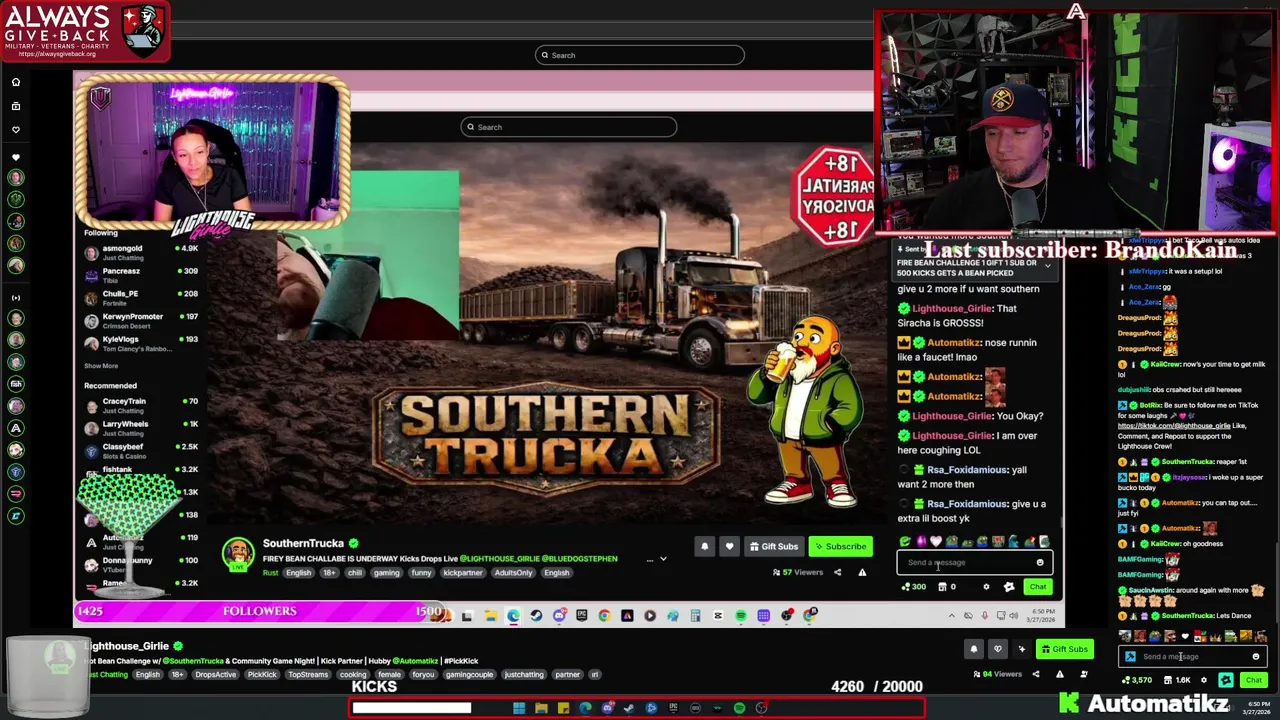
Task: Open Pancreasz channel in Following list
Action: tap(141, 275)
